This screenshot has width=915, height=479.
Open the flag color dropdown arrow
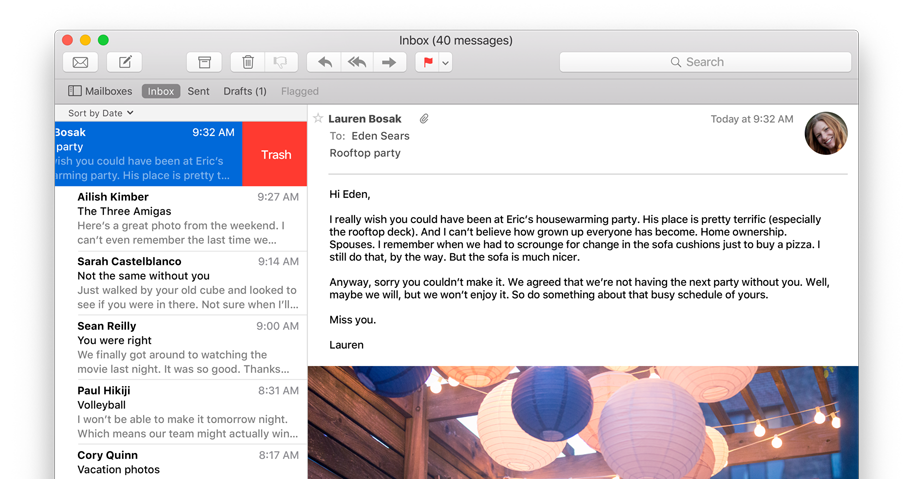[x=446, y=62]
